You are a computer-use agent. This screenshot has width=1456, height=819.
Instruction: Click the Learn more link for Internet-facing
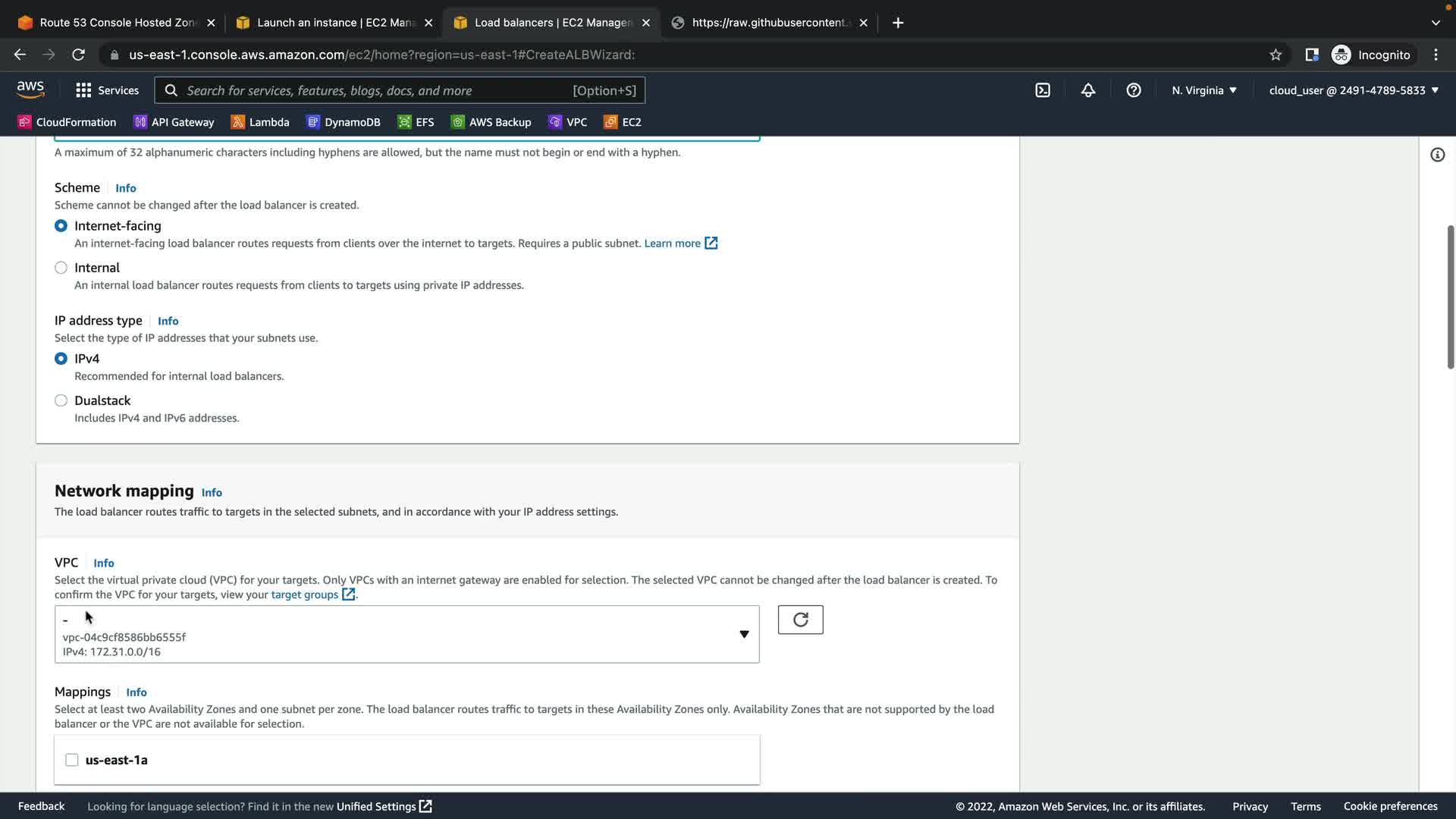tap(672, 243)
